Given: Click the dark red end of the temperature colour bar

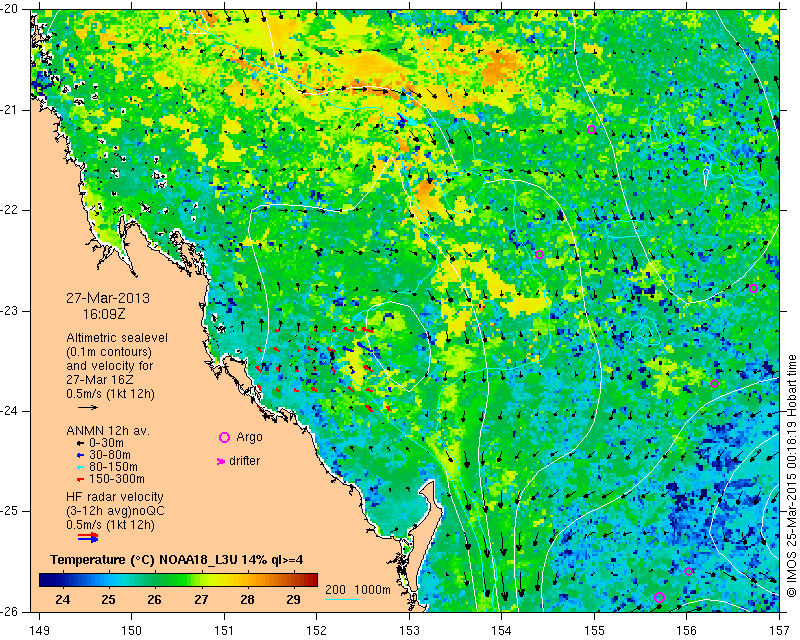Looking at the screenshot, I should pos(312,580).
